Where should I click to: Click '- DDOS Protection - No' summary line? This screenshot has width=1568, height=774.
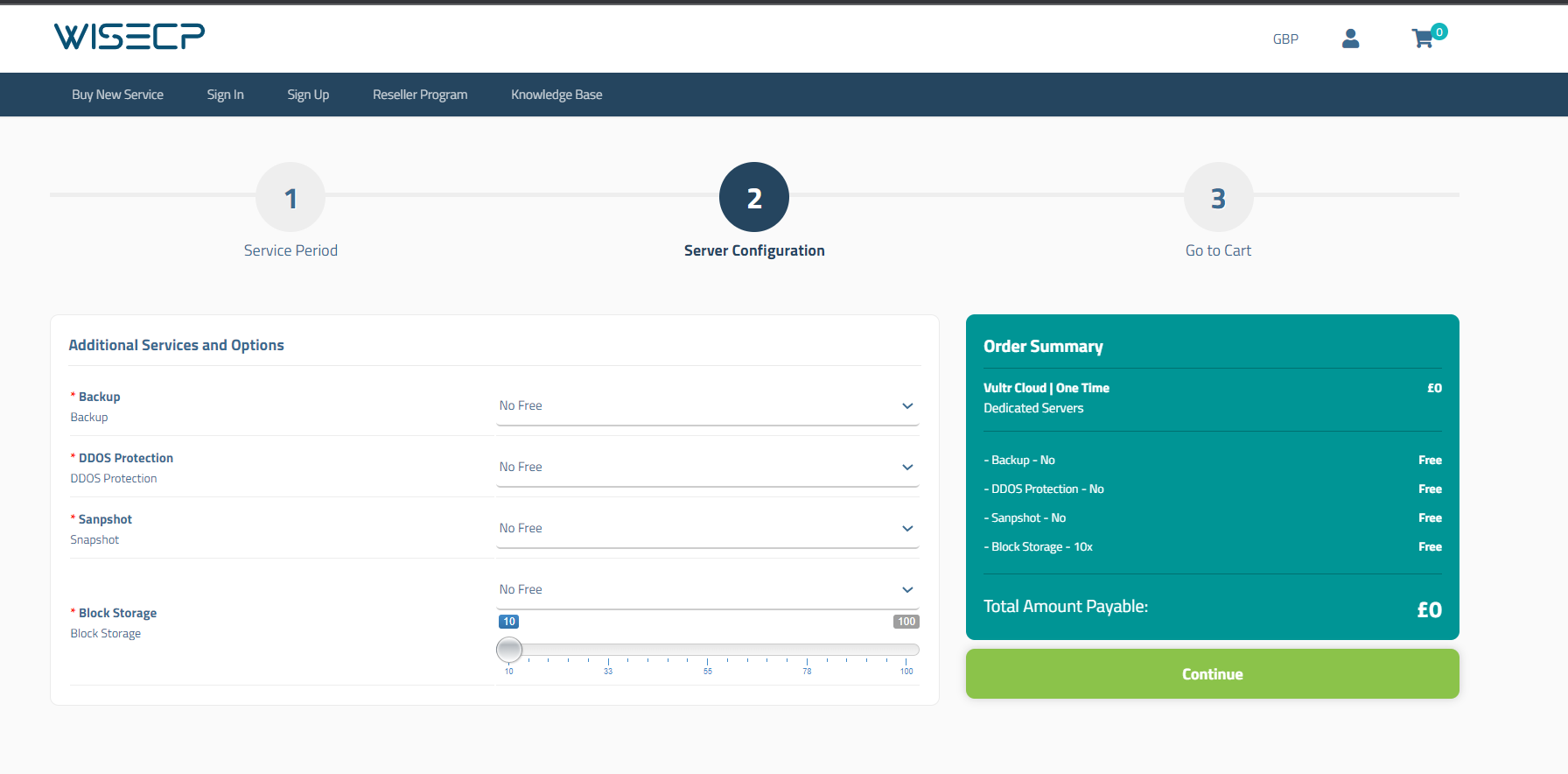tap(1044, 489)
